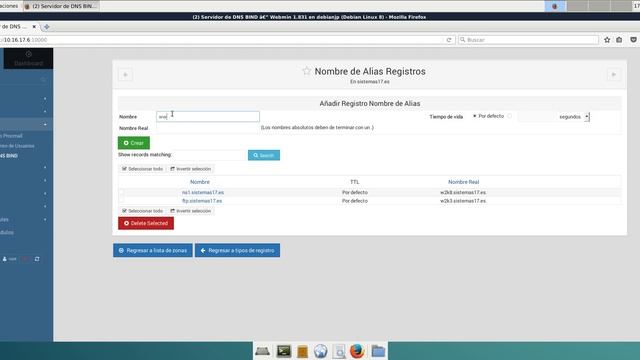Open the orange archive icon in the dock
The image size is (640, 360).
click(x=302, y=351)
